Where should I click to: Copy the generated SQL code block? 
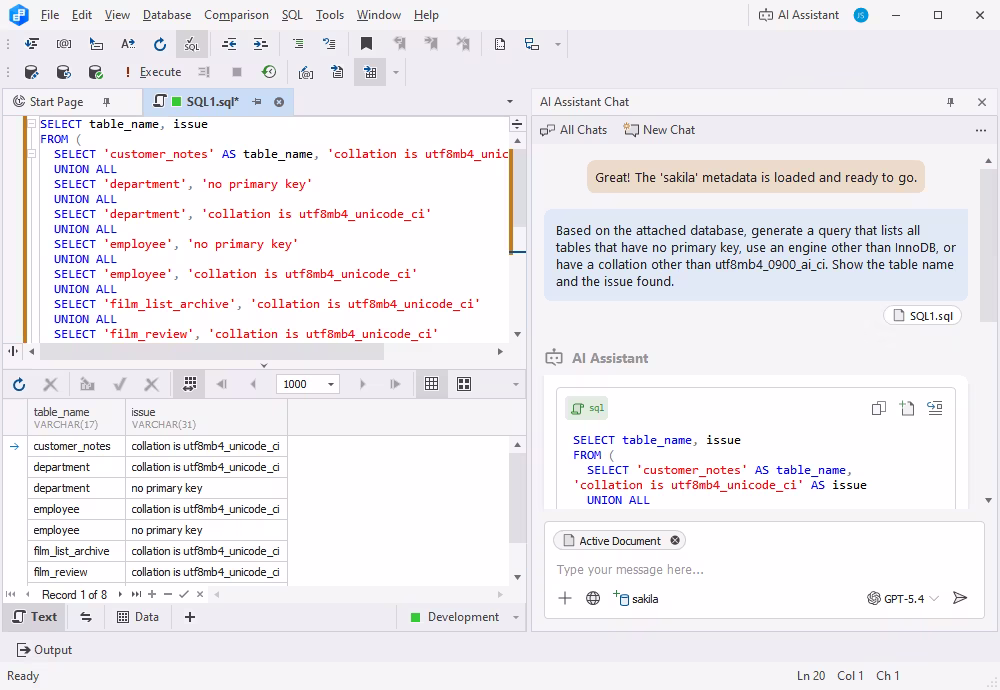pos(879,408)
